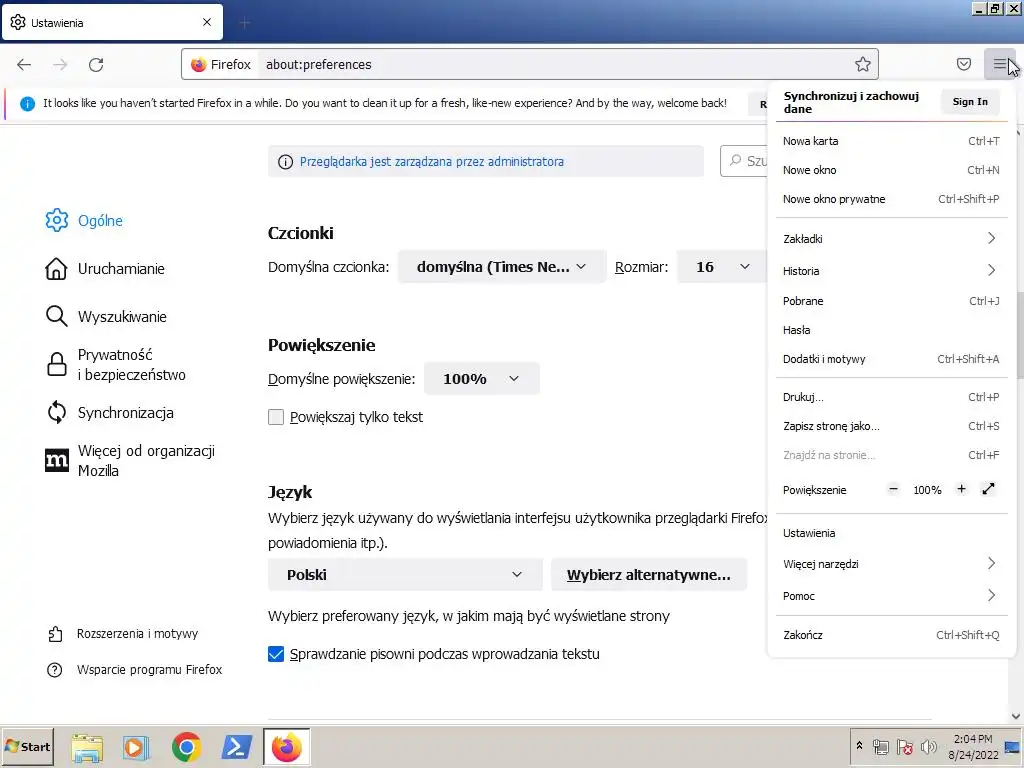
Task: Click the info icon in notification bar
Action: [x=27, y=103]
